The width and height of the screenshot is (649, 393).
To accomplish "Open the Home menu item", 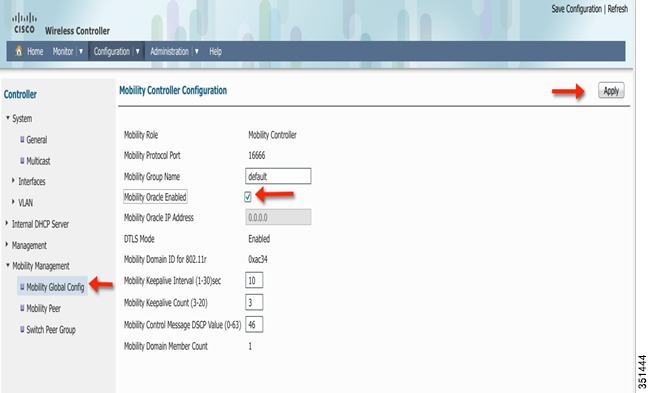I will [x=35, y=51].
